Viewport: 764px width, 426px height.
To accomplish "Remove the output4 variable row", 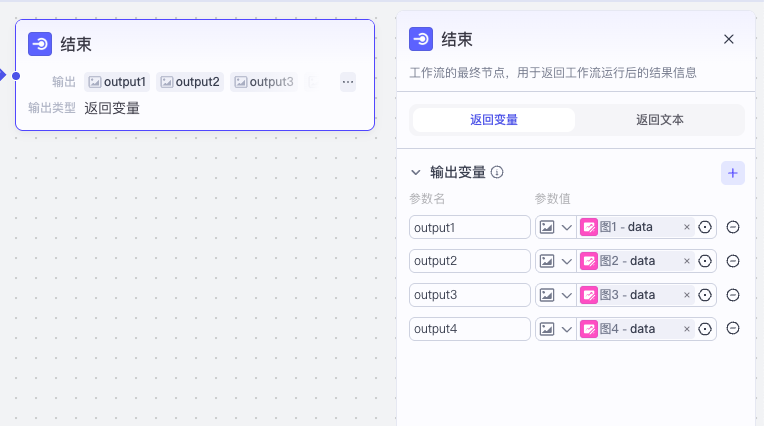I will click(x=733, y=329).
